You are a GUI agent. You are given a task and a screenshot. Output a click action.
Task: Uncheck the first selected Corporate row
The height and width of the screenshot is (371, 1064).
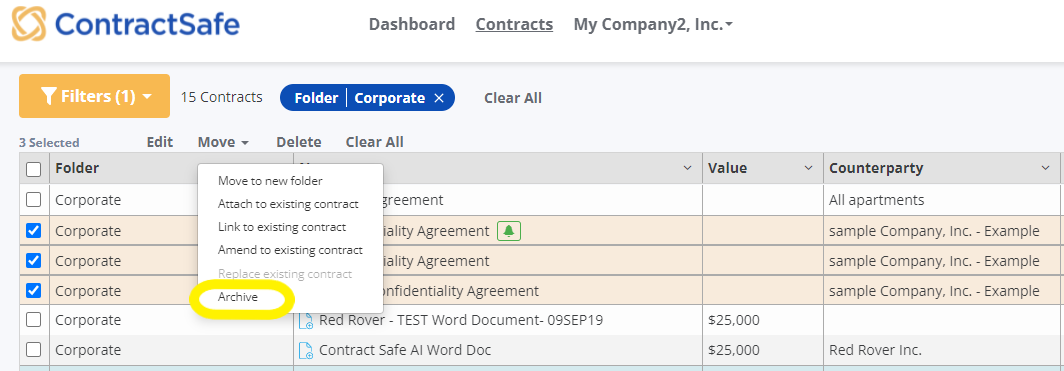pos(33,231)
